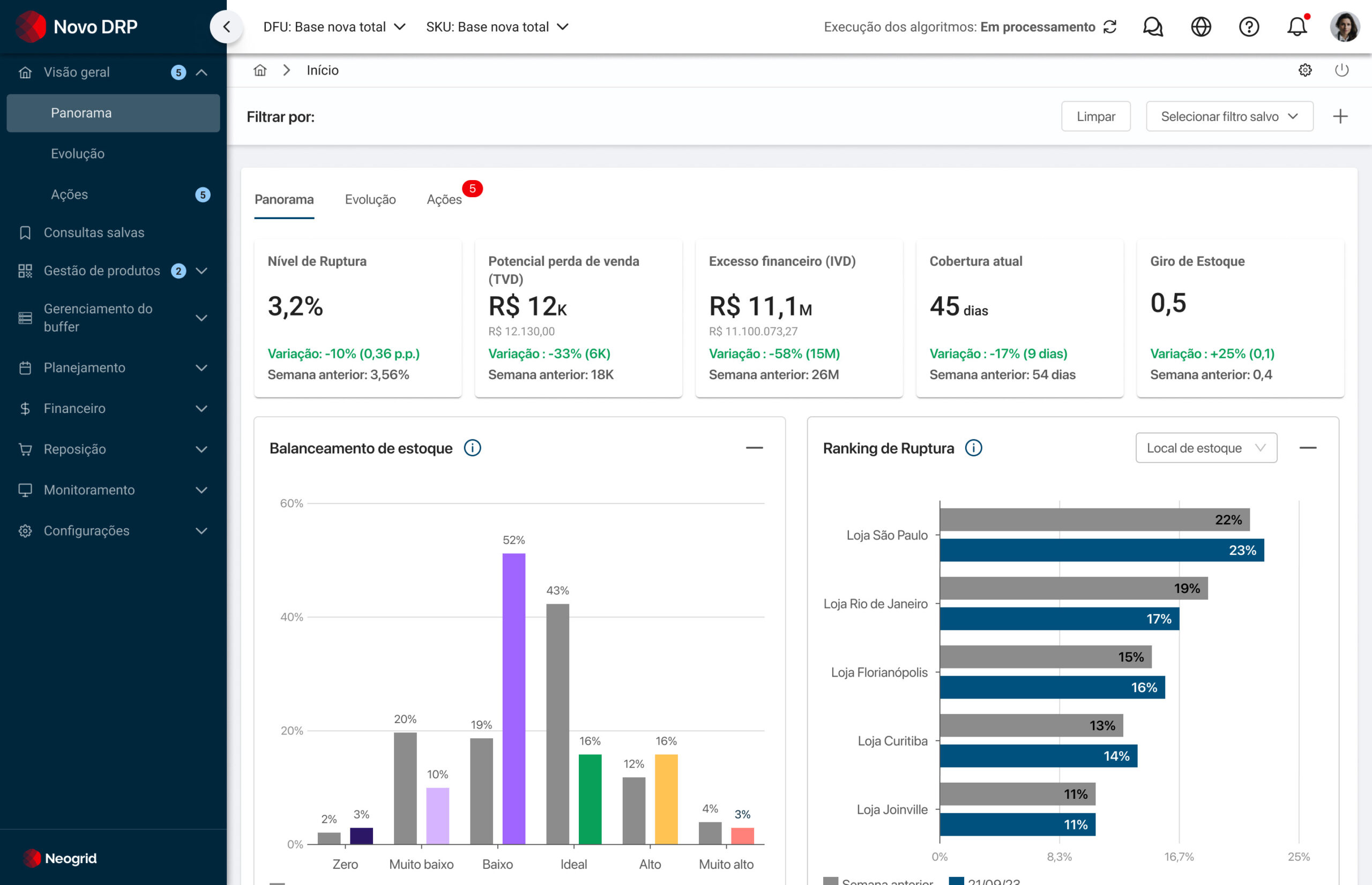Open Selecionar filtro salvo dropdown
The width and height of the screenshot is (1372, 885).
(x=1229, y=116)
